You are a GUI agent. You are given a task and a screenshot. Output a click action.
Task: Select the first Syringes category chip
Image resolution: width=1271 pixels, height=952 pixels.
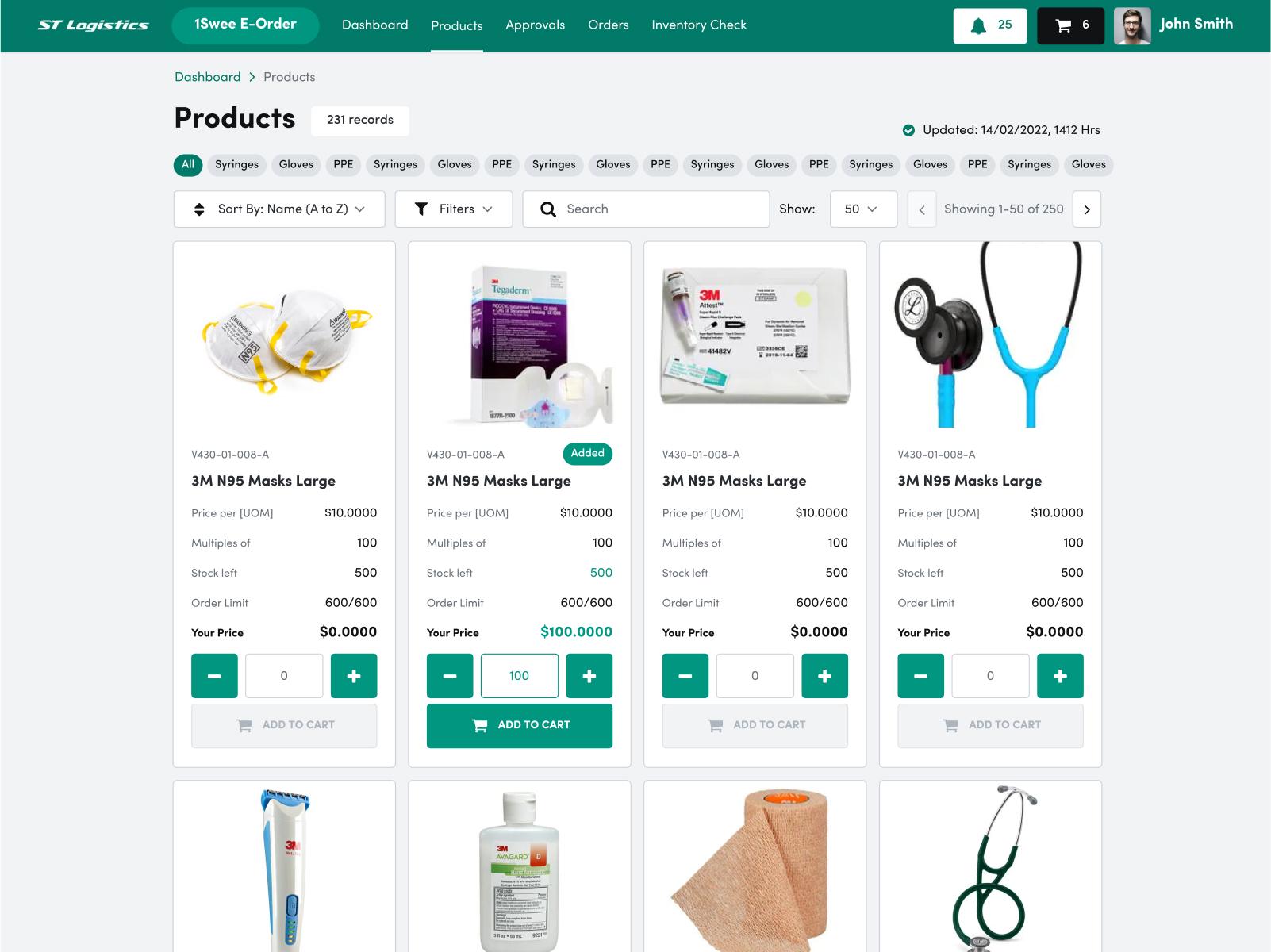pyautogui.click(x=236, y=164)
